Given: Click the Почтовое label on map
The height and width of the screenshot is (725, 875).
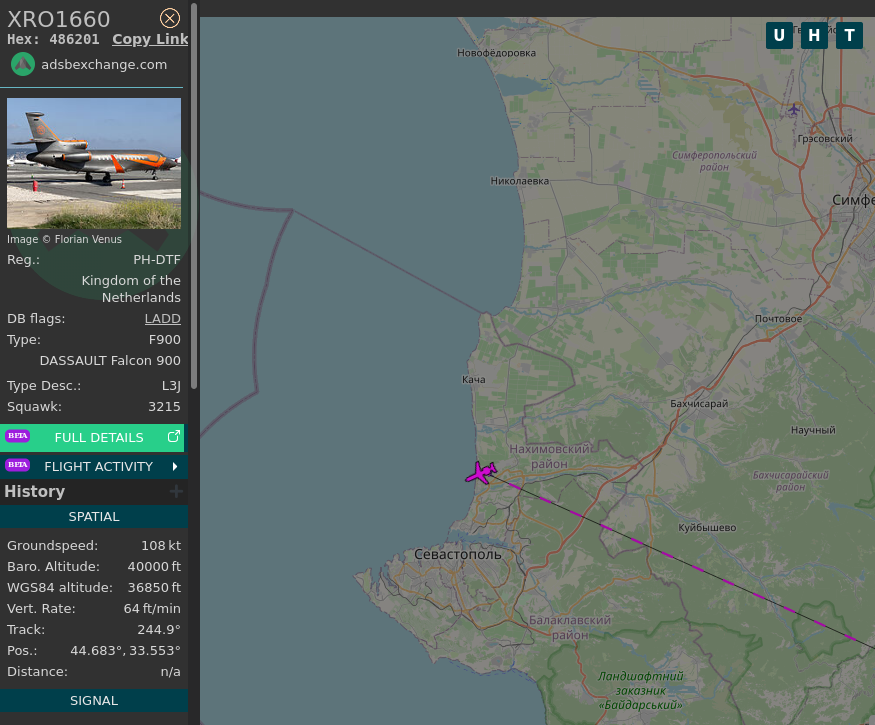Looking at the screenshot, I should pyautogui.click(x=778, y=319).
